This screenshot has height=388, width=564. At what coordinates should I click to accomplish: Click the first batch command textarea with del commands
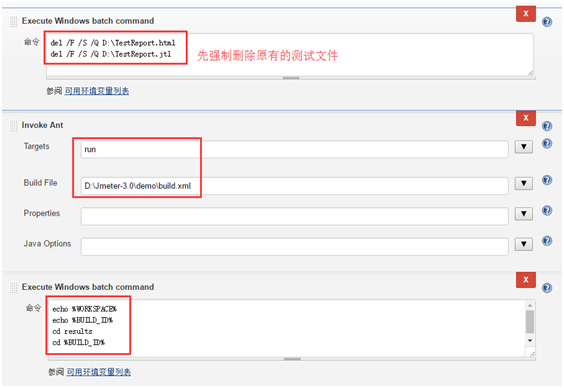point(290,55)
